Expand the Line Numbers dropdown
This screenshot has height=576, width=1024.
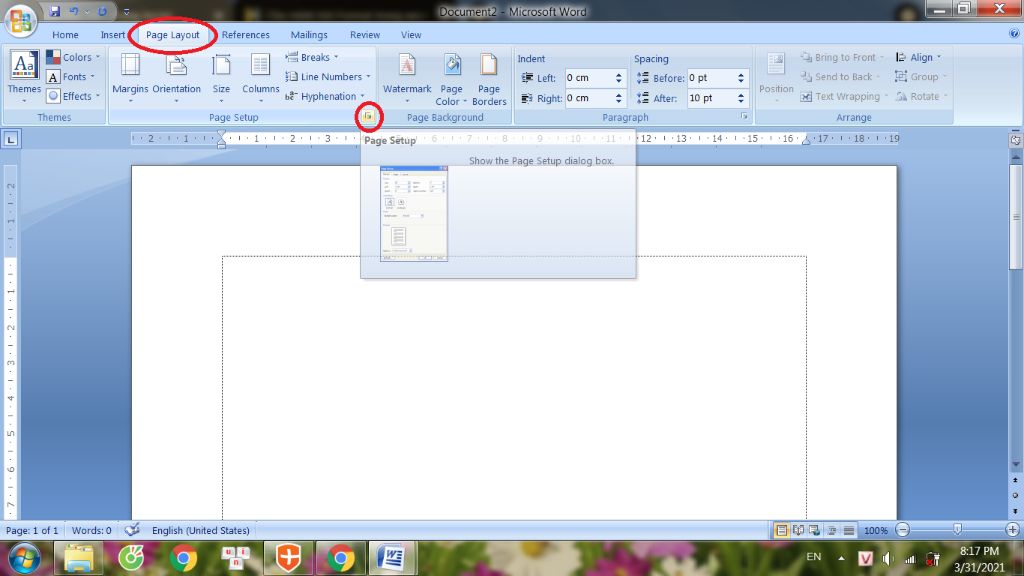328,76
